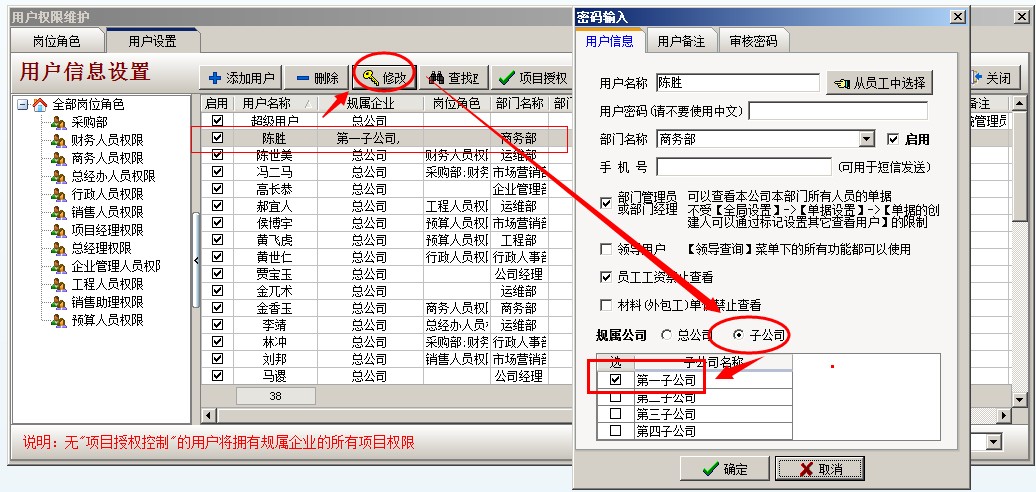Enable the 领导用户 checkbox

pyautogui.click(x=606, y=249)
